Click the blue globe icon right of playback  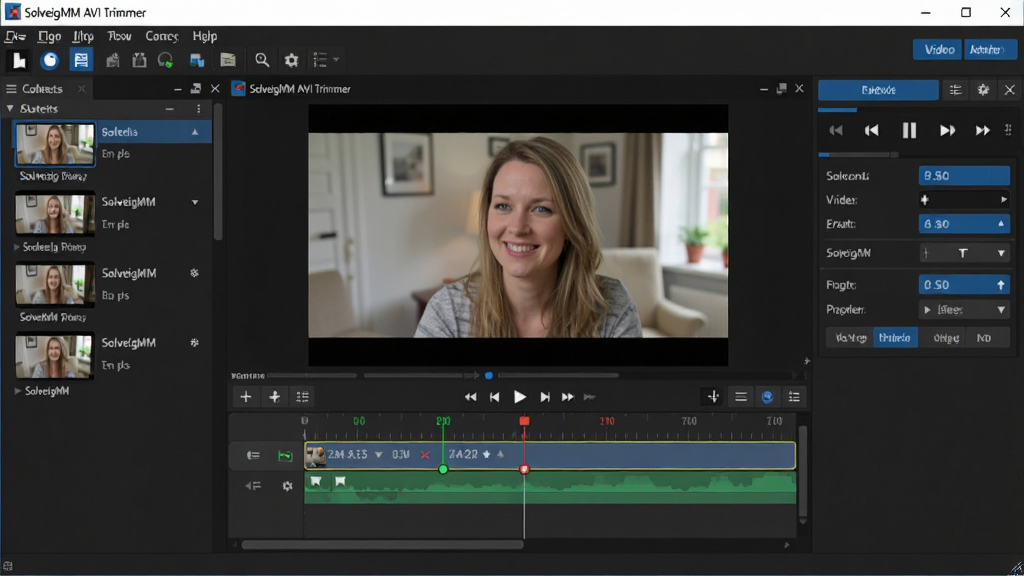point(767,397)
